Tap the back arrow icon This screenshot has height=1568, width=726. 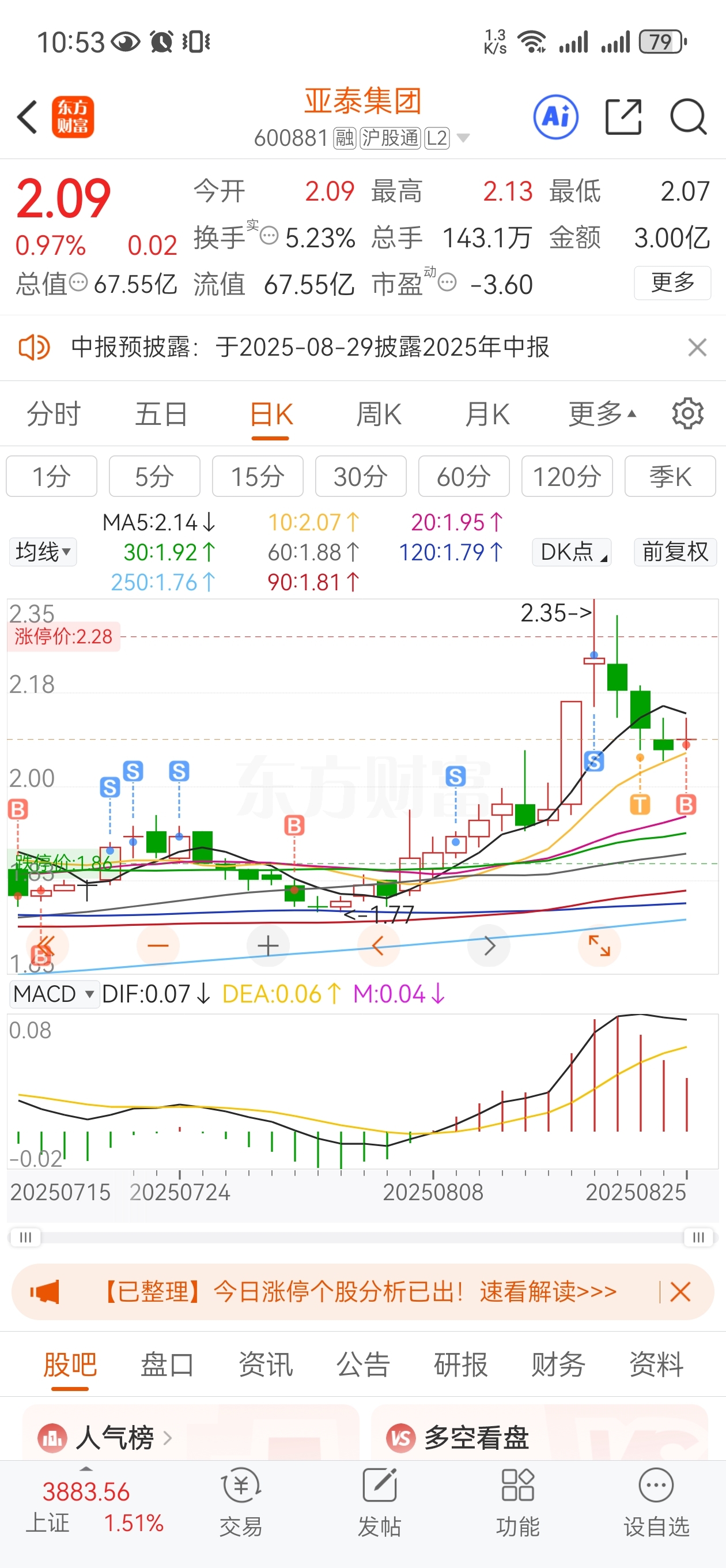click(x=28, y=117)
